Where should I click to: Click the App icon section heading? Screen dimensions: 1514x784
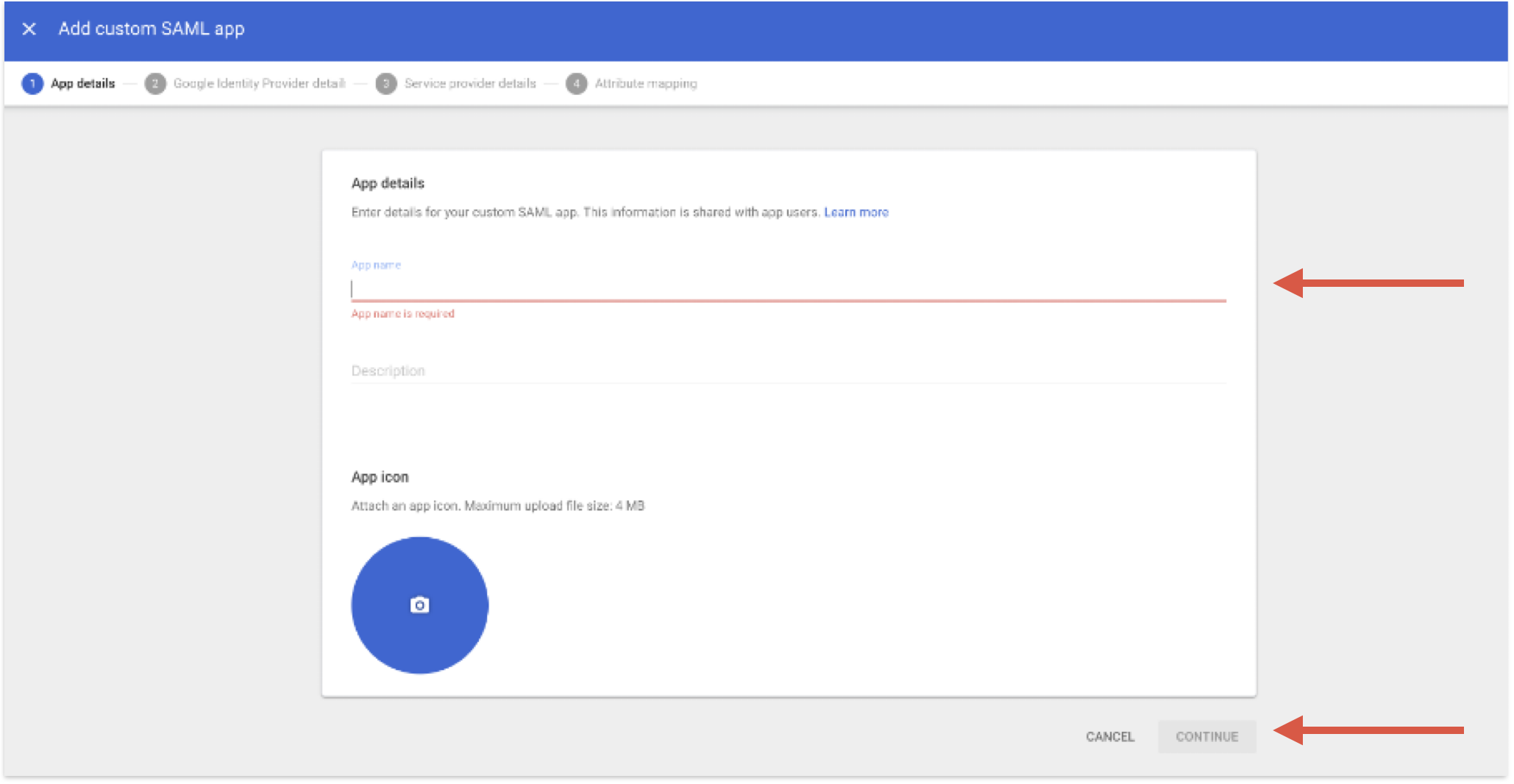point(380,477)
